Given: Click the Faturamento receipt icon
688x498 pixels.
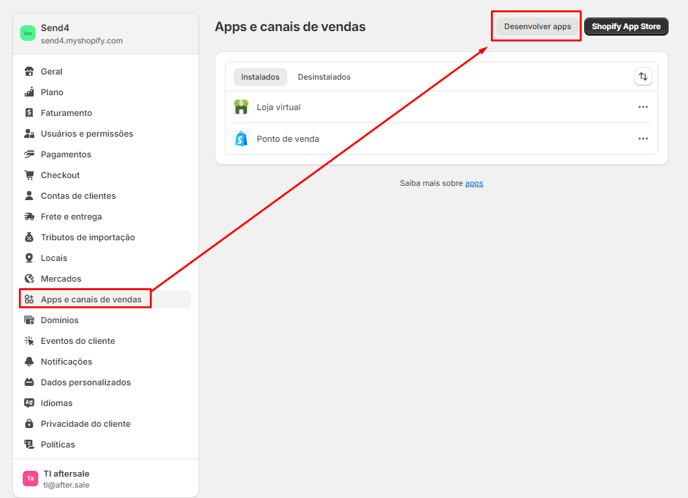Looking at the screenshot, I should click(x=29, y=113).
